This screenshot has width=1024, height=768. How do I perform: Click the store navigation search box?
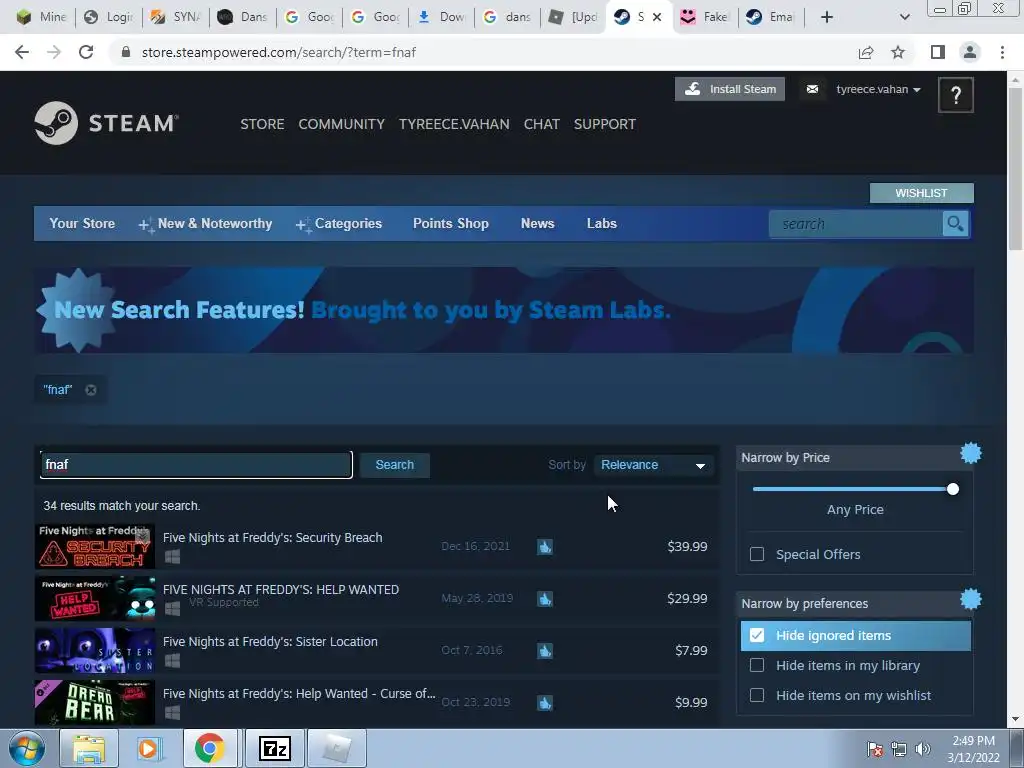856,224
